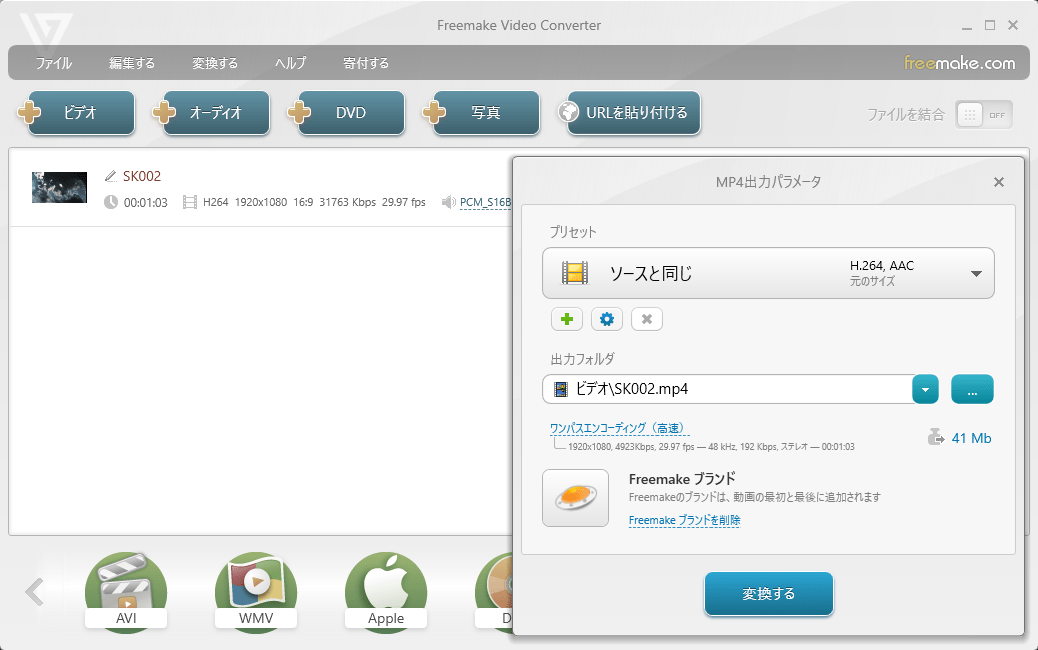Click ワンパスエンコーディング（高速） link
This screenshot has height=650, width=1038.
[x=619, y=428]
